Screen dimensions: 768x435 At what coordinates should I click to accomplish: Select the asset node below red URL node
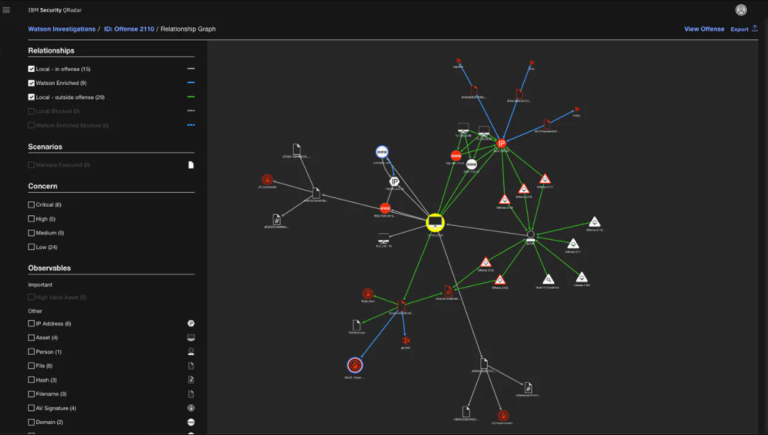(x=384, y=239)
